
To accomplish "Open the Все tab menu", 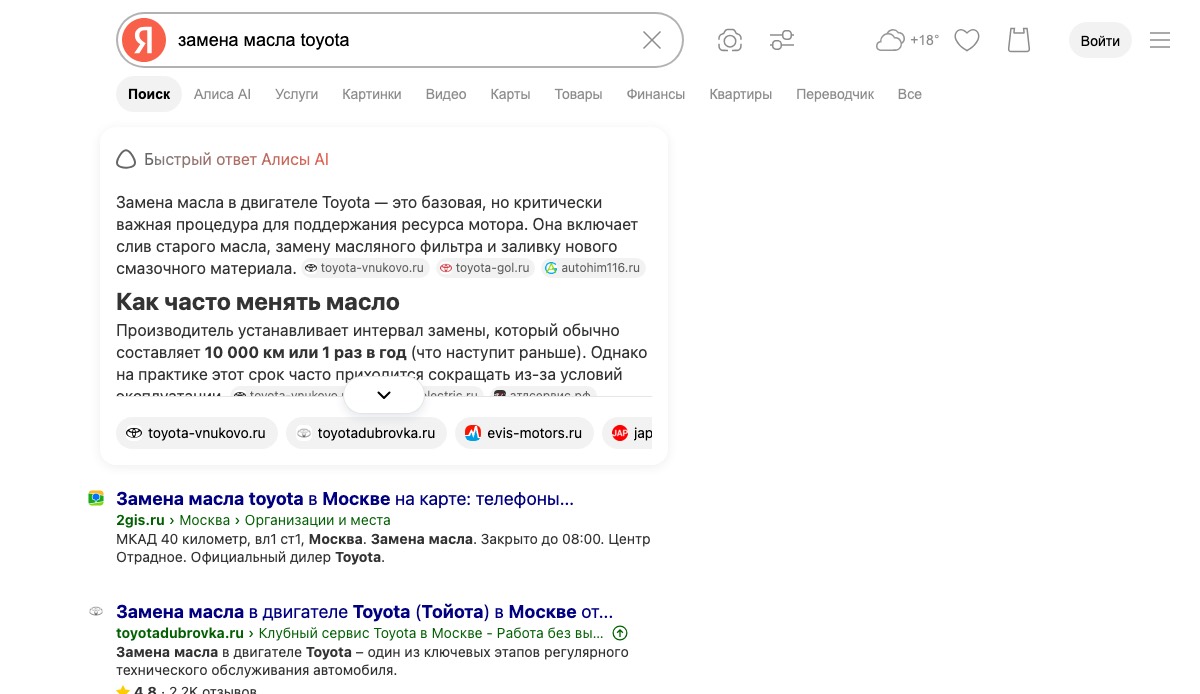I will point(910,94).
